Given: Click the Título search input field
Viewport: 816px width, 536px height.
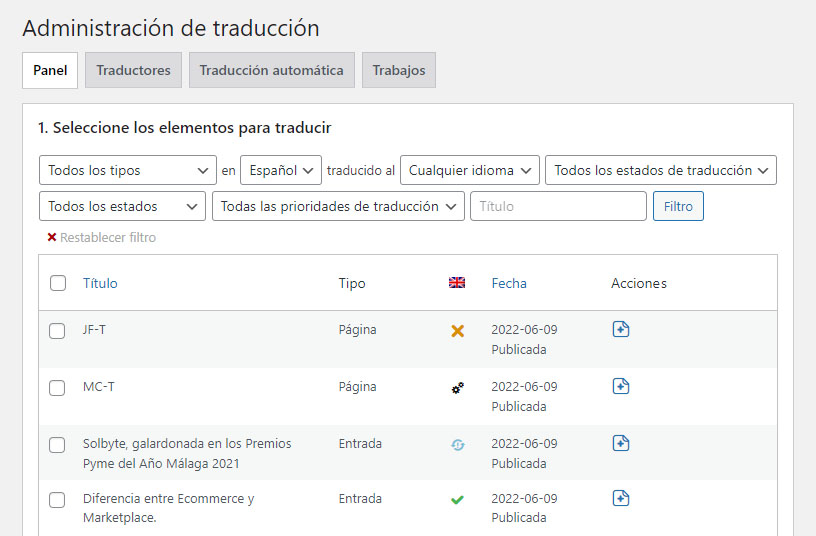Looking at the screenshot, I should click(558, 206).
